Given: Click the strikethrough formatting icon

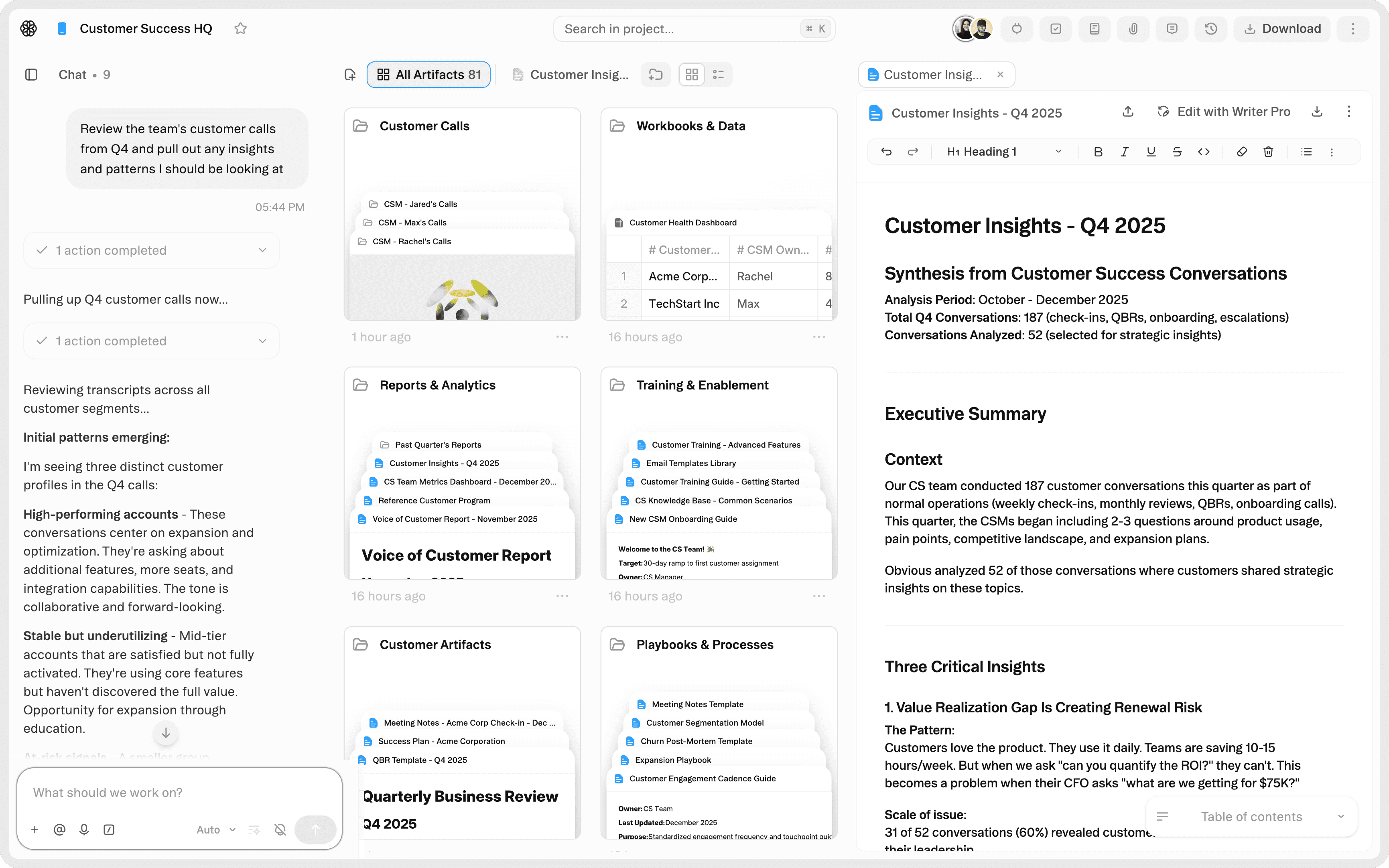Looking at the screenshot, I should 1177,152.
